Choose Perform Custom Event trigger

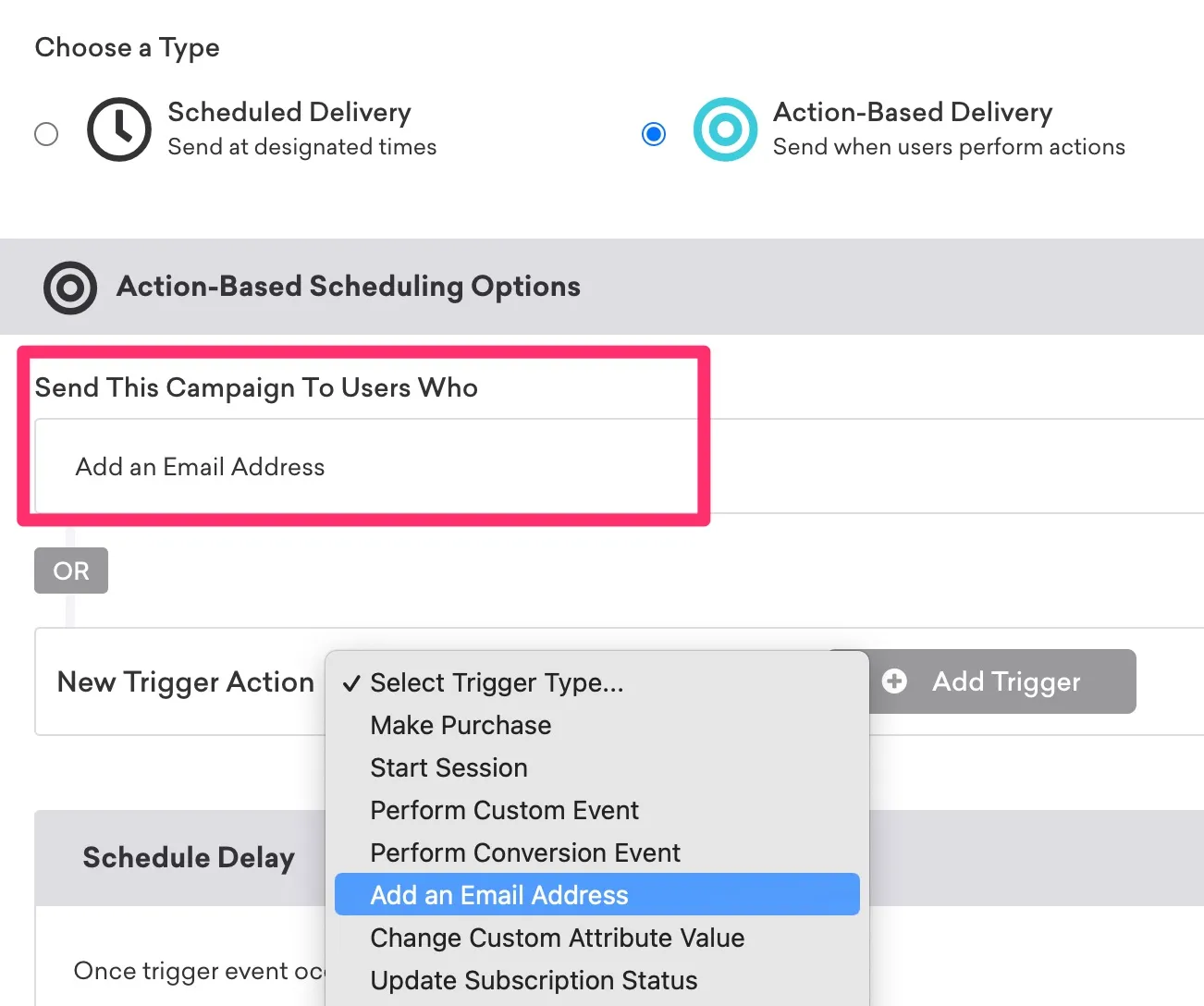coord(597,810)
